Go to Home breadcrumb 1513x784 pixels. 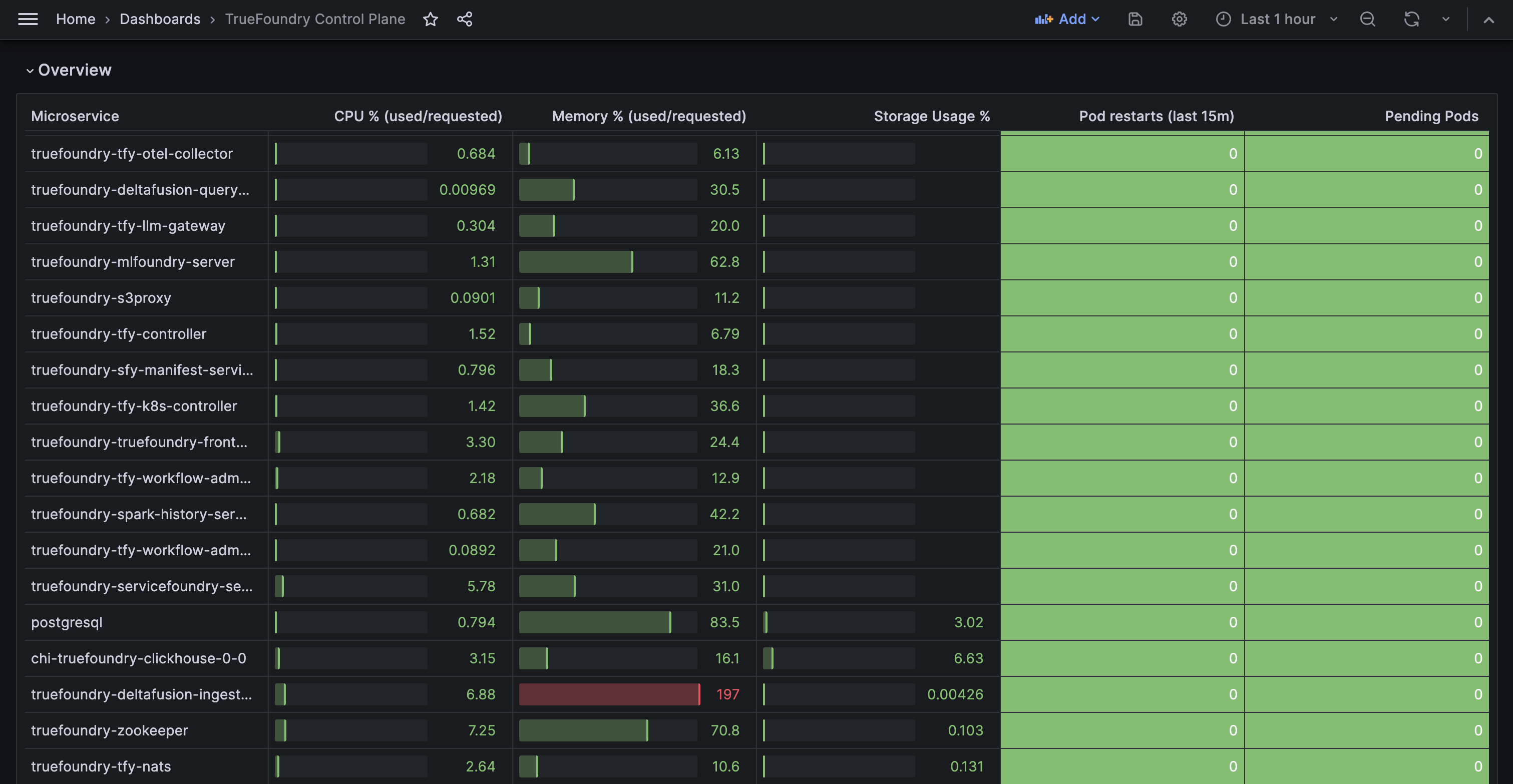click(x=76, y=20)
